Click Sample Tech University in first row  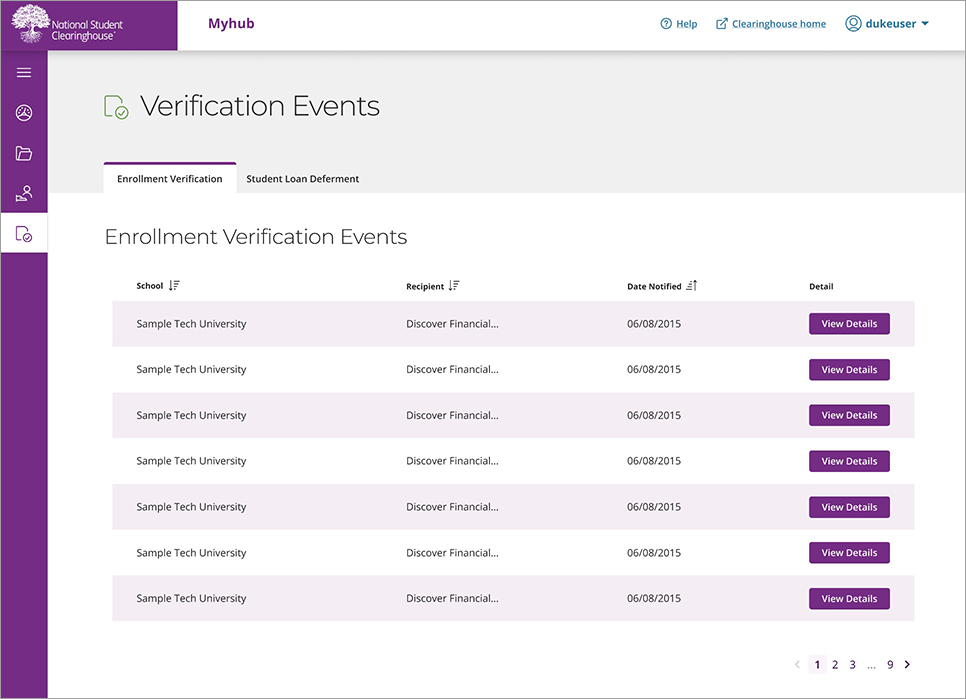(x=191, y=324)
